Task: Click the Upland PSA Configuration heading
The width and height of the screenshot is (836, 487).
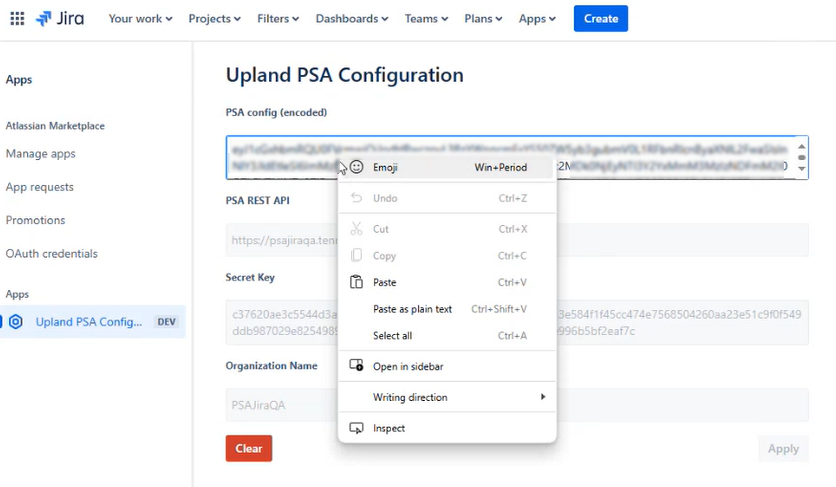Action: coord(344,75)
